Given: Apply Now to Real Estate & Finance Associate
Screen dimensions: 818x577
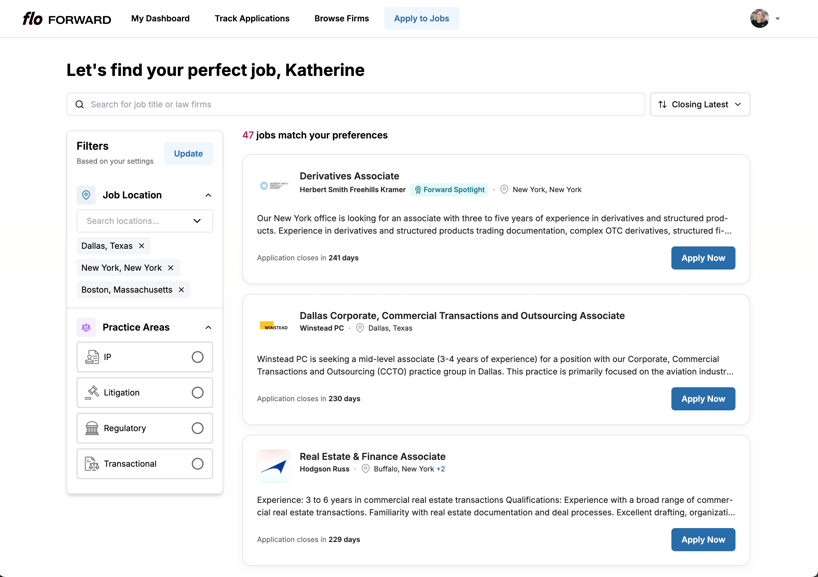Looking at the screenshot, I should (703, 539).
